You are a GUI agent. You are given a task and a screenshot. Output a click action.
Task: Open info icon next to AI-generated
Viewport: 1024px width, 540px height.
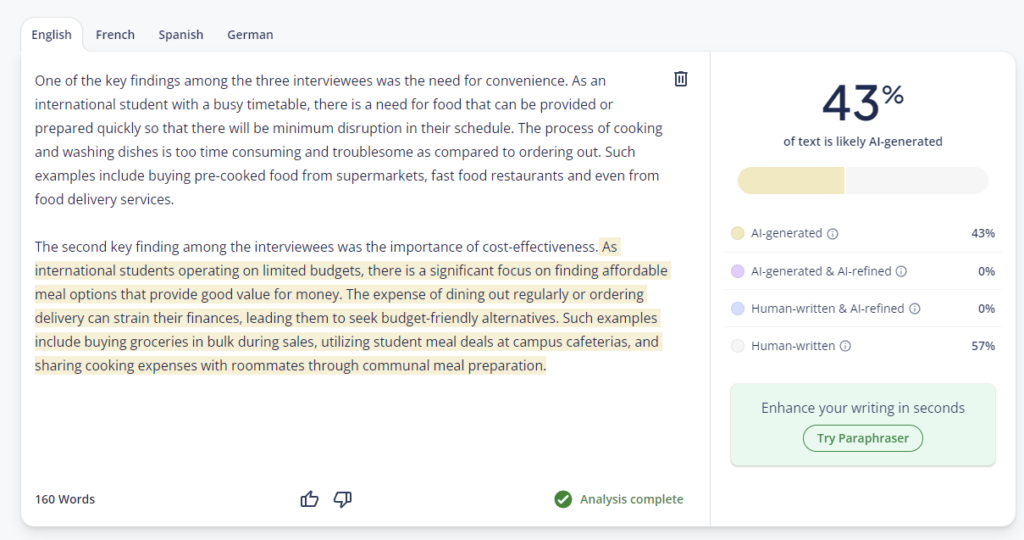tap(833, 234)
